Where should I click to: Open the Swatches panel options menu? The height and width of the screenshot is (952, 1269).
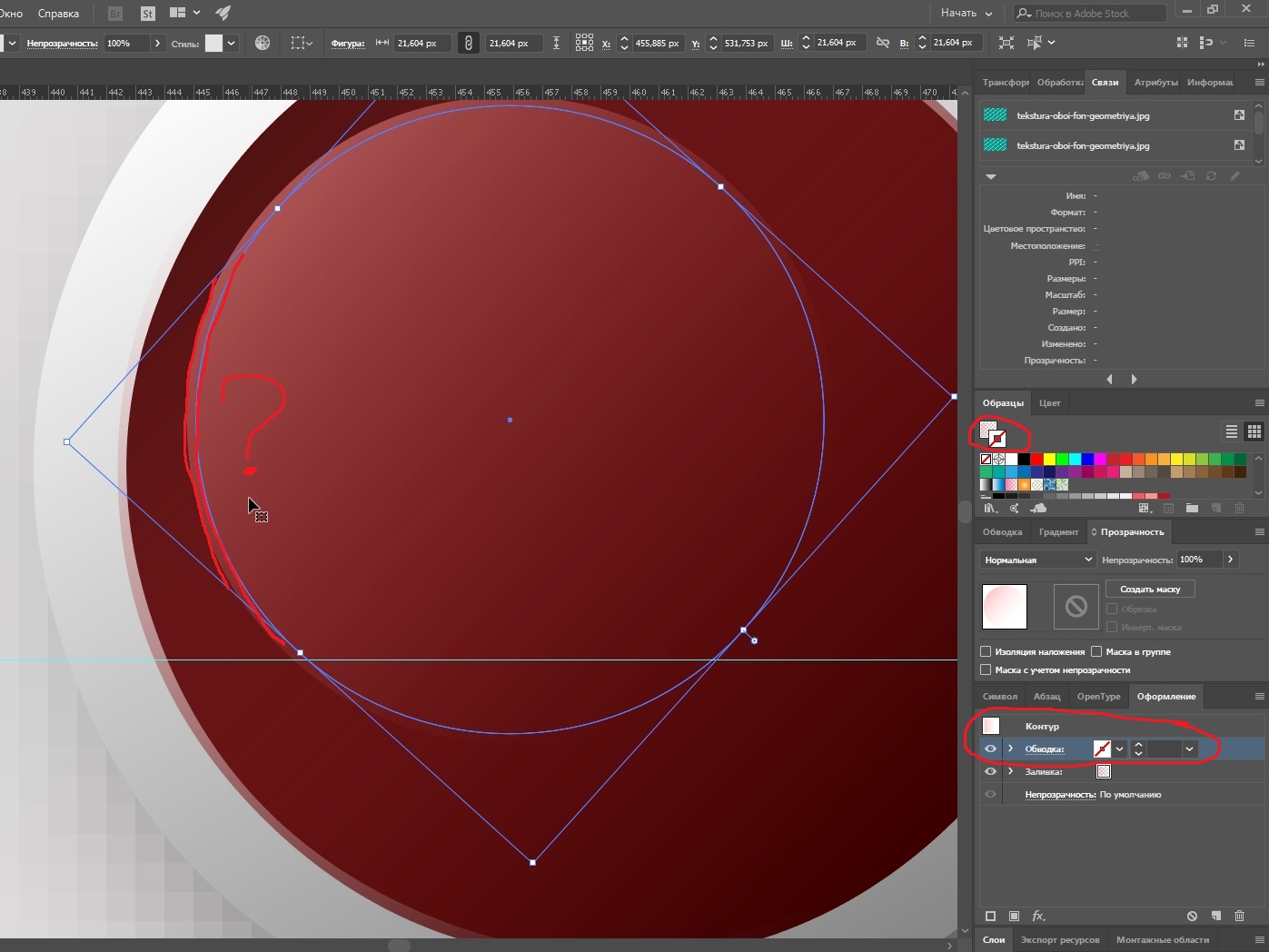pos(1259,402)
